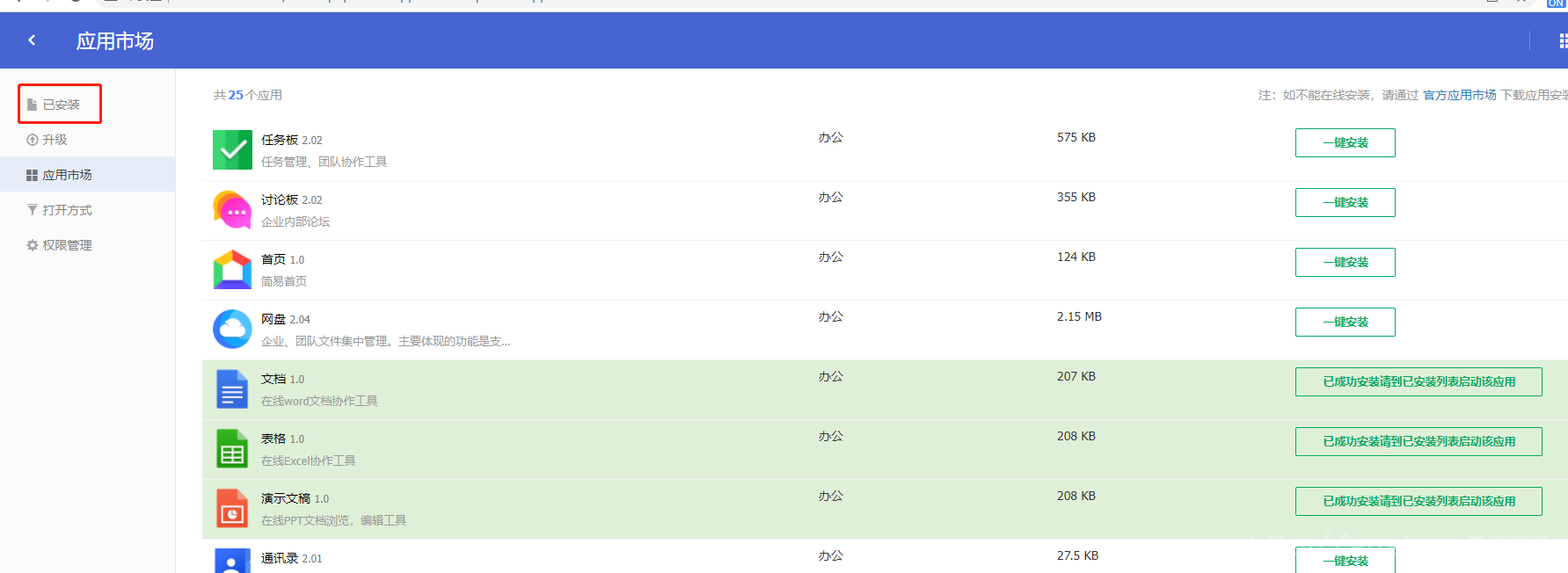Image resolution: width=1568 pixels, height=573 pixels.
Task: Click the 任务板 green checkmark app icon
Action: [x=232, y=149]
